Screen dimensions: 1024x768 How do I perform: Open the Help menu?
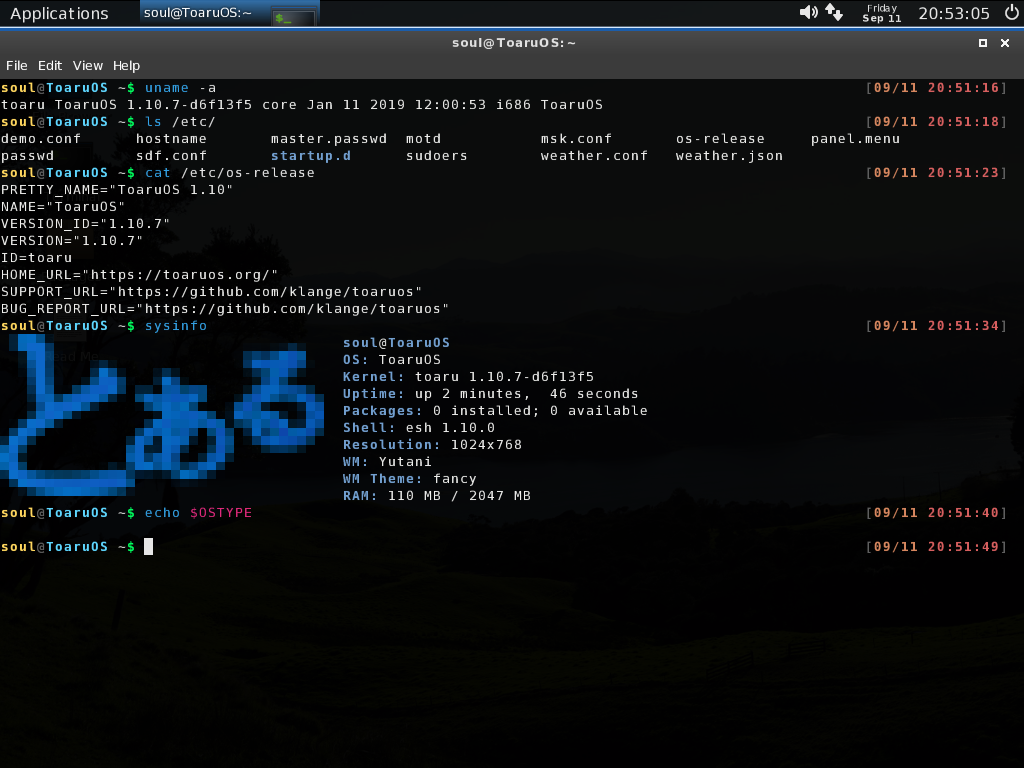pyautogui.click(x=126, y=65)
